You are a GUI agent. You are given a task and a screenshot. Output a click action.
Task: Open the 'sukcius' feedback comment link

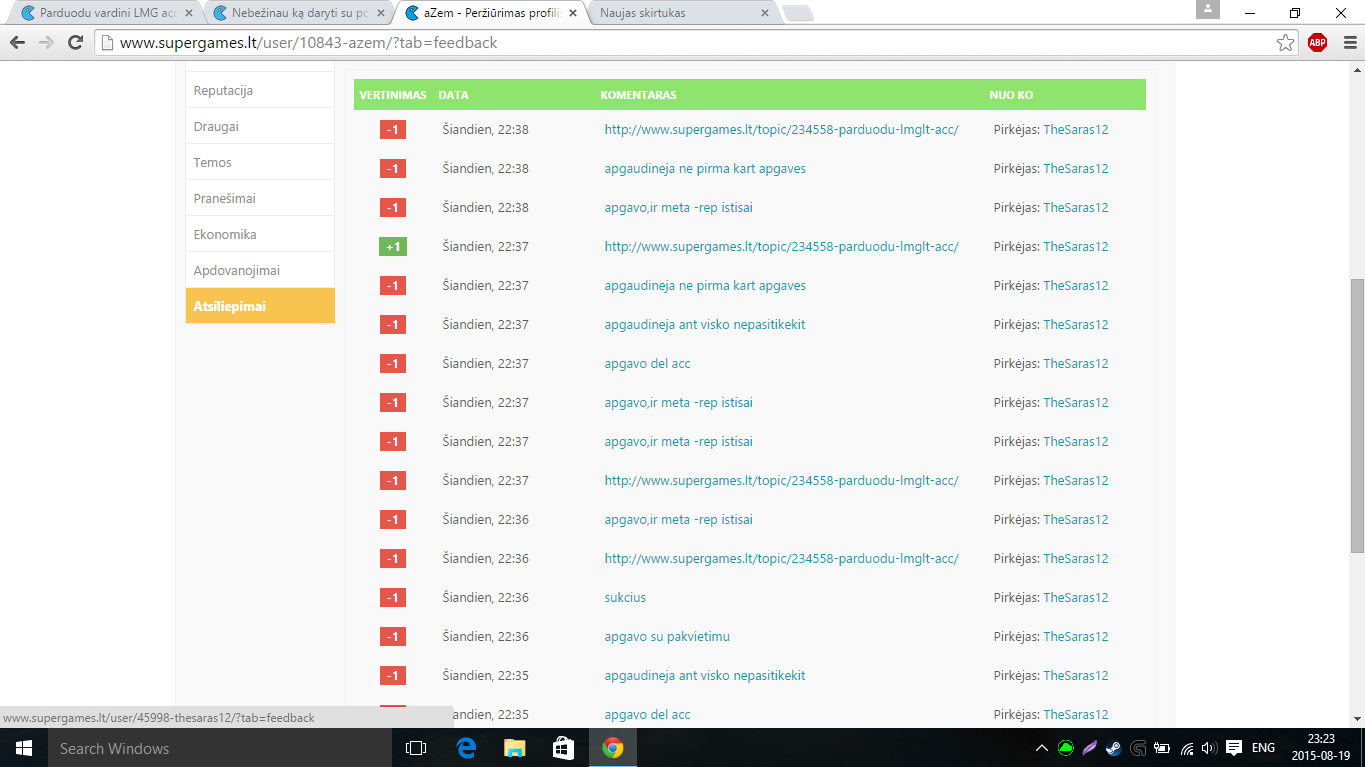coord(625,597)
